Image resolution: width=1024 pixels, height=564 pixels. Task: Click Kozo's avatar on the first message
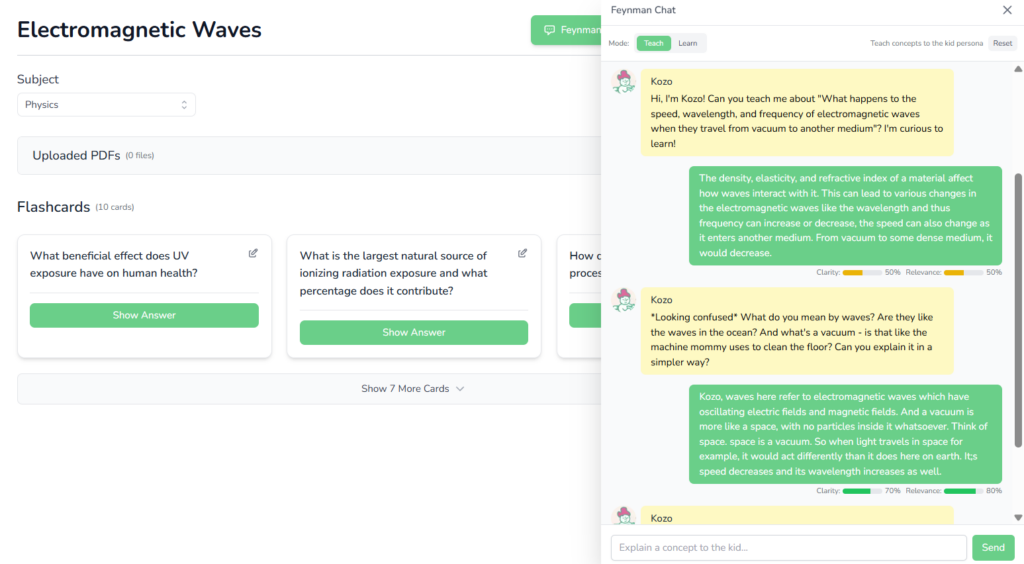[x=625, y=82]
